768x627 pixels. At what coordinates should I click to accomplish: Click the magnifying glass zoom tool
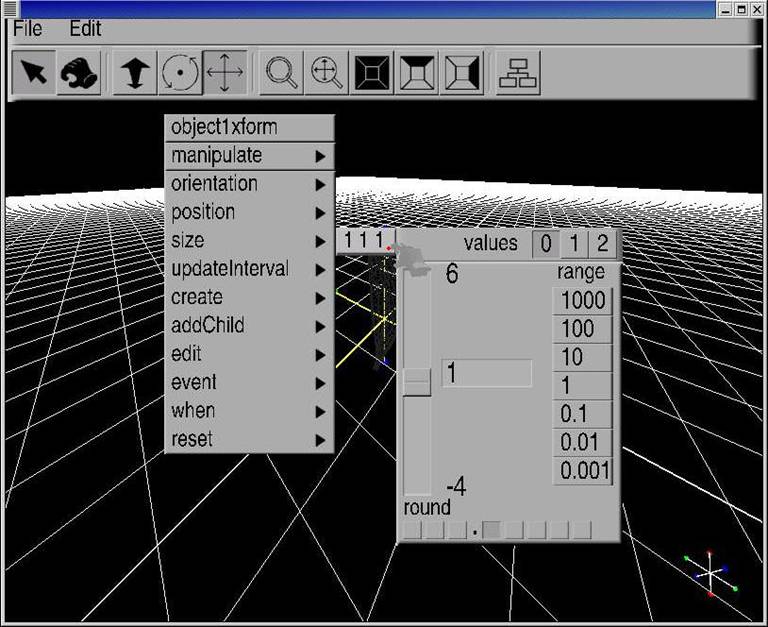281,72
